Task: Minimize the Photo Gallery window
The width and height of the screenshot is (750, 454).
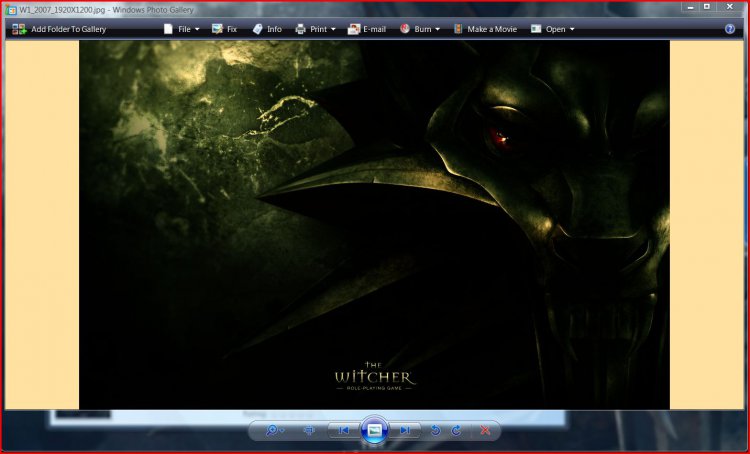Action: (x=691, y=7)
